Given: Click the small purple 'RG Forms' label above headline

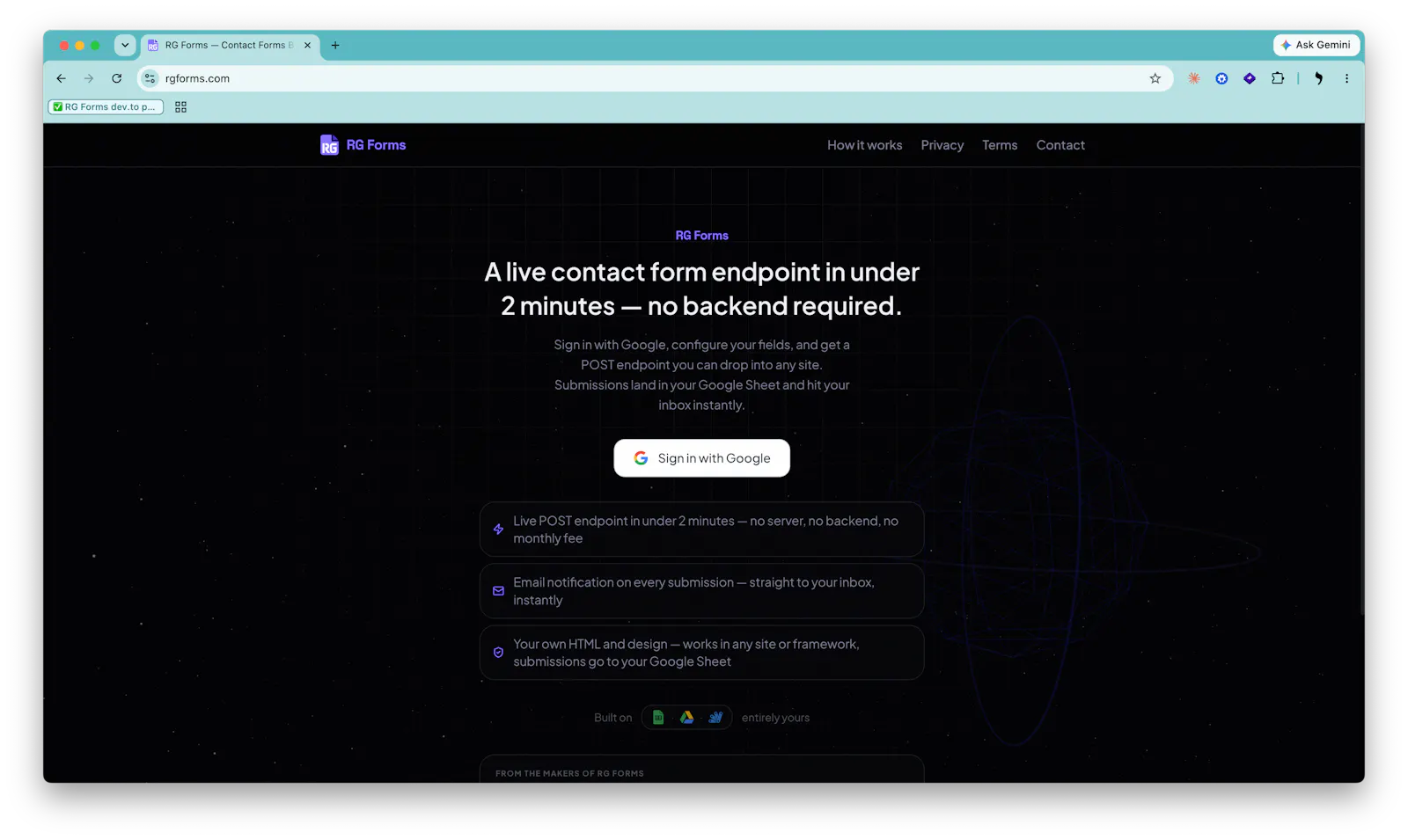Looking at the screenshot, I should pos(701,236).
